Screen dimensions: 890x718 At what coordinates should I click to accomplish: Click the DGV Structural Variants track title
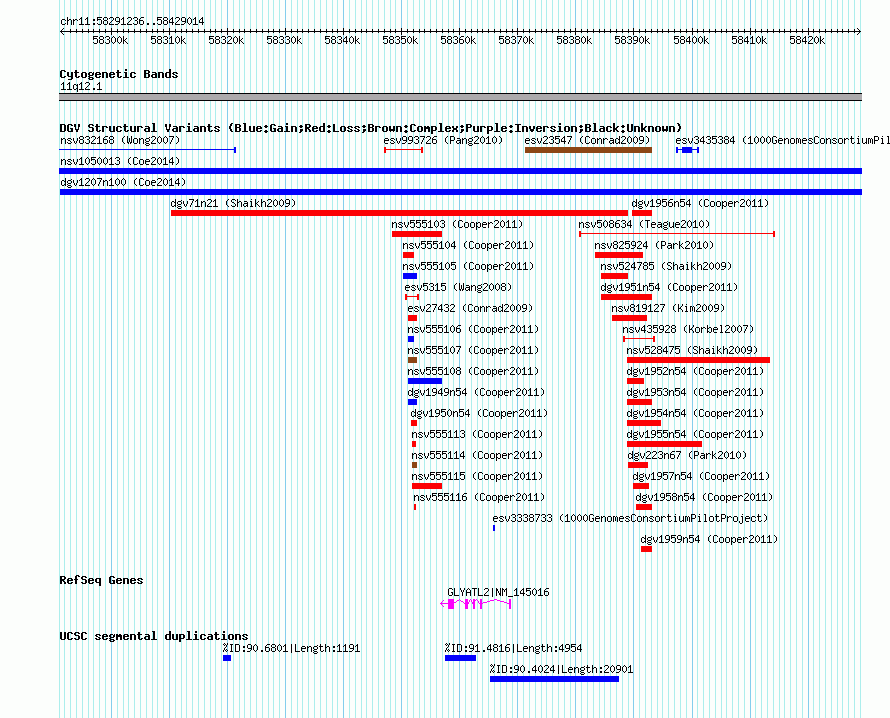pyautogui.click(x=371, y=128)
